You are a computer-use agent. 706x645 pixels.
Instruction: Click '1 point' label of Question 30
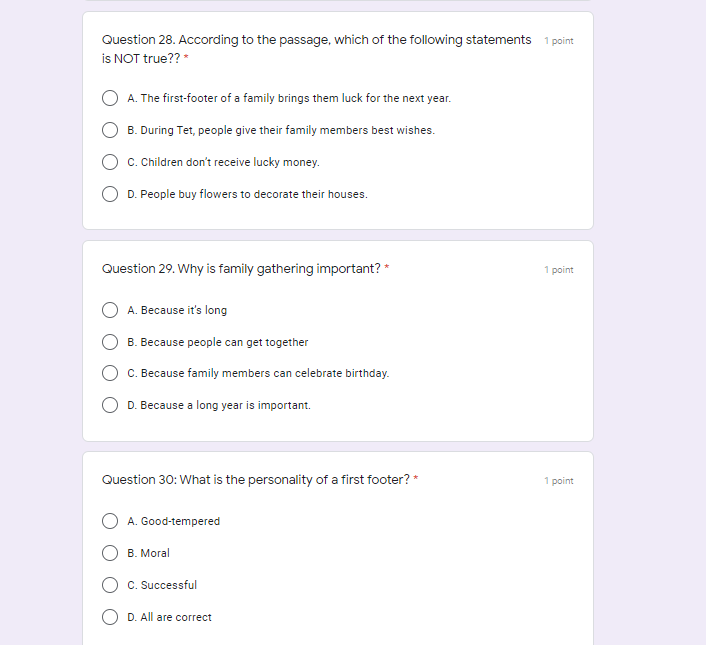(559, 481)
